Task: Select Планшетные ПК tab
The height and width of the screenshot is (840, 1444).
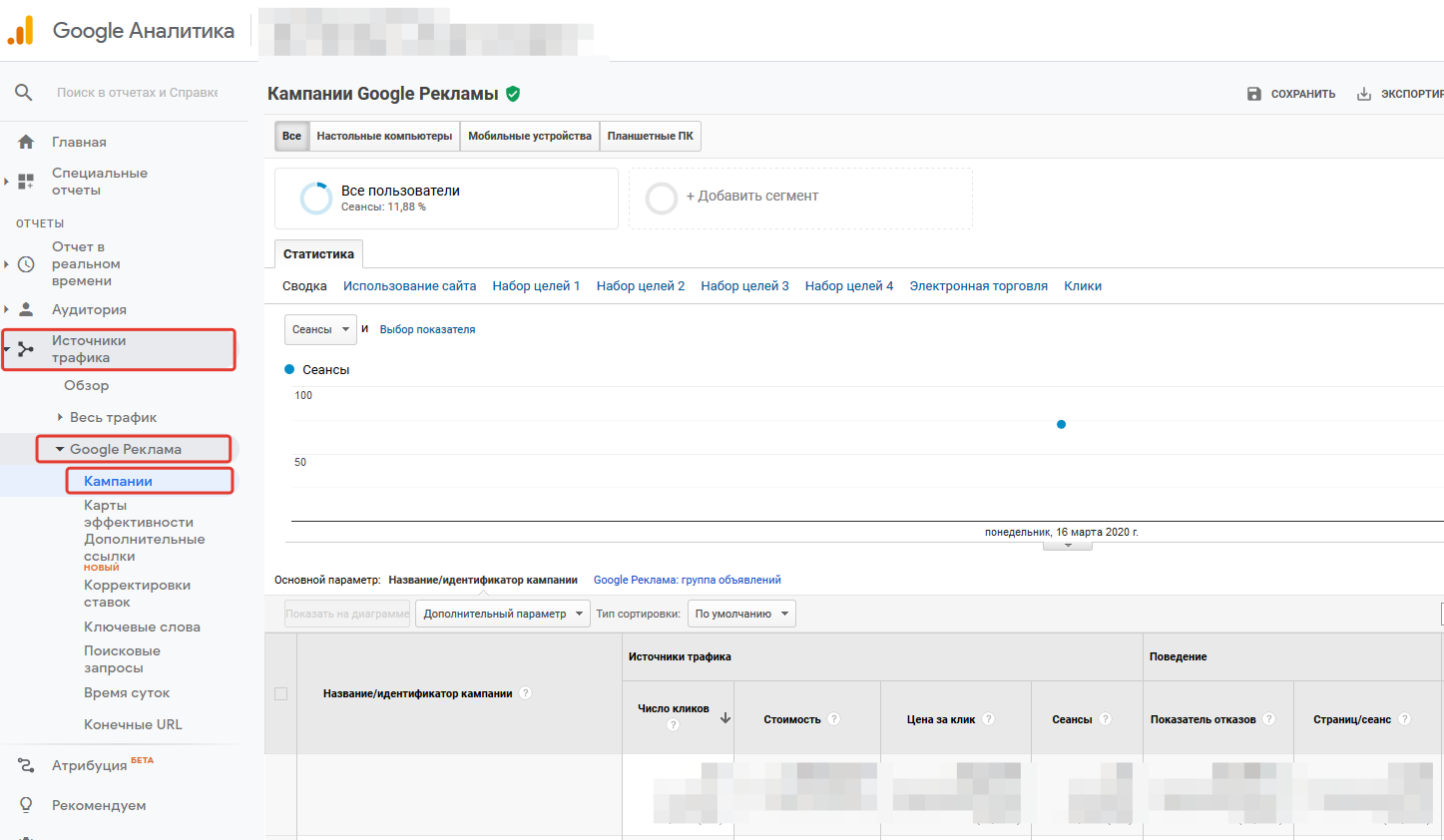Action: [651, 137]
